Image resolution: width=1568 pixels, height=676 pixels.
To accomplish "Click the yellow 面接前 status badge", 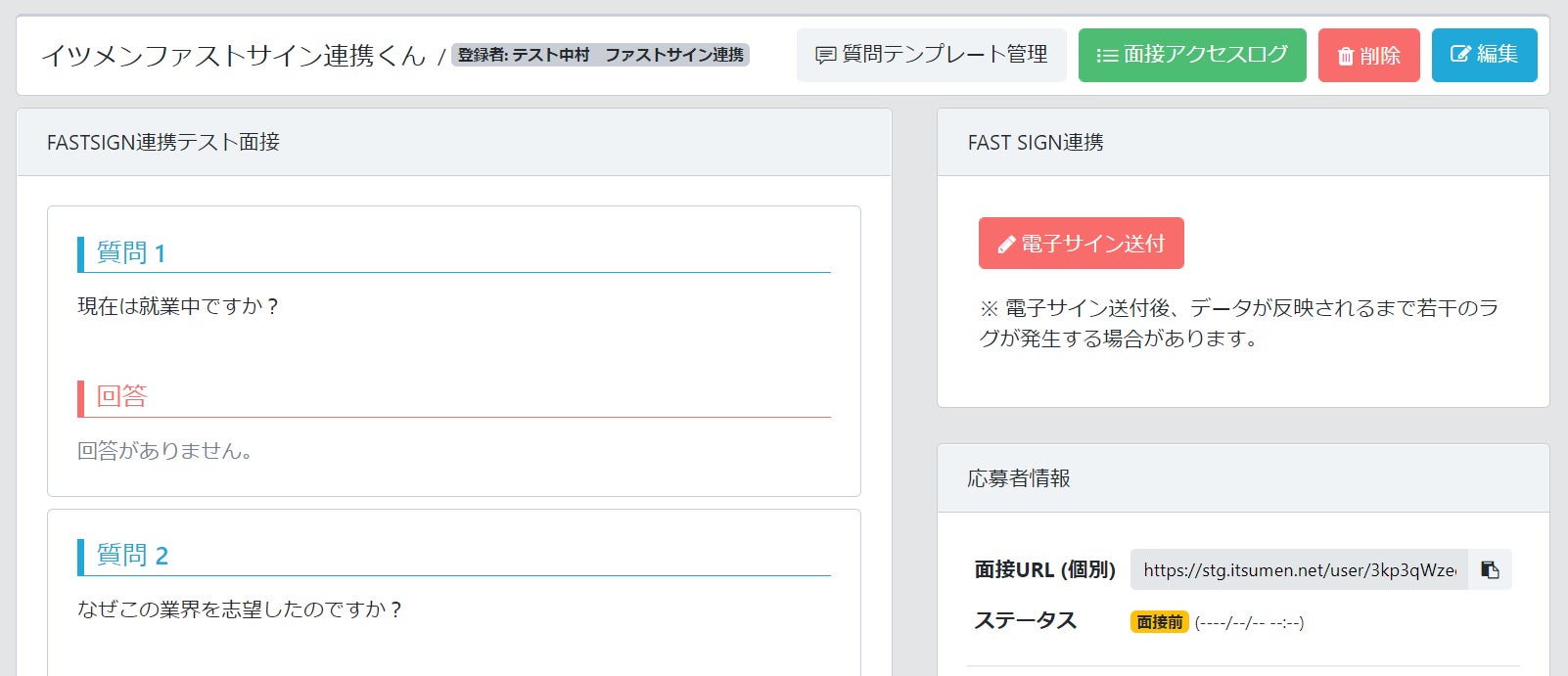I will 1159,622.
